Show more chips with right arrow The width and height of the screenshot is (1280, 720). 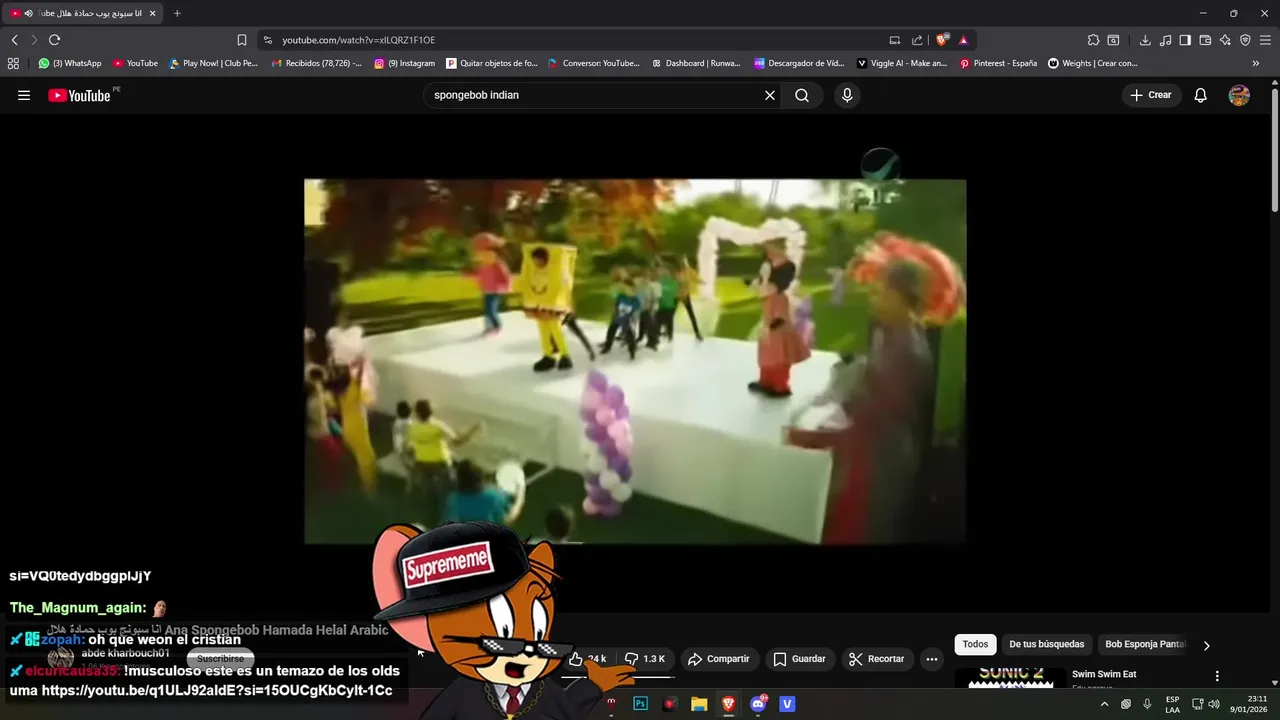(1206, 646)
